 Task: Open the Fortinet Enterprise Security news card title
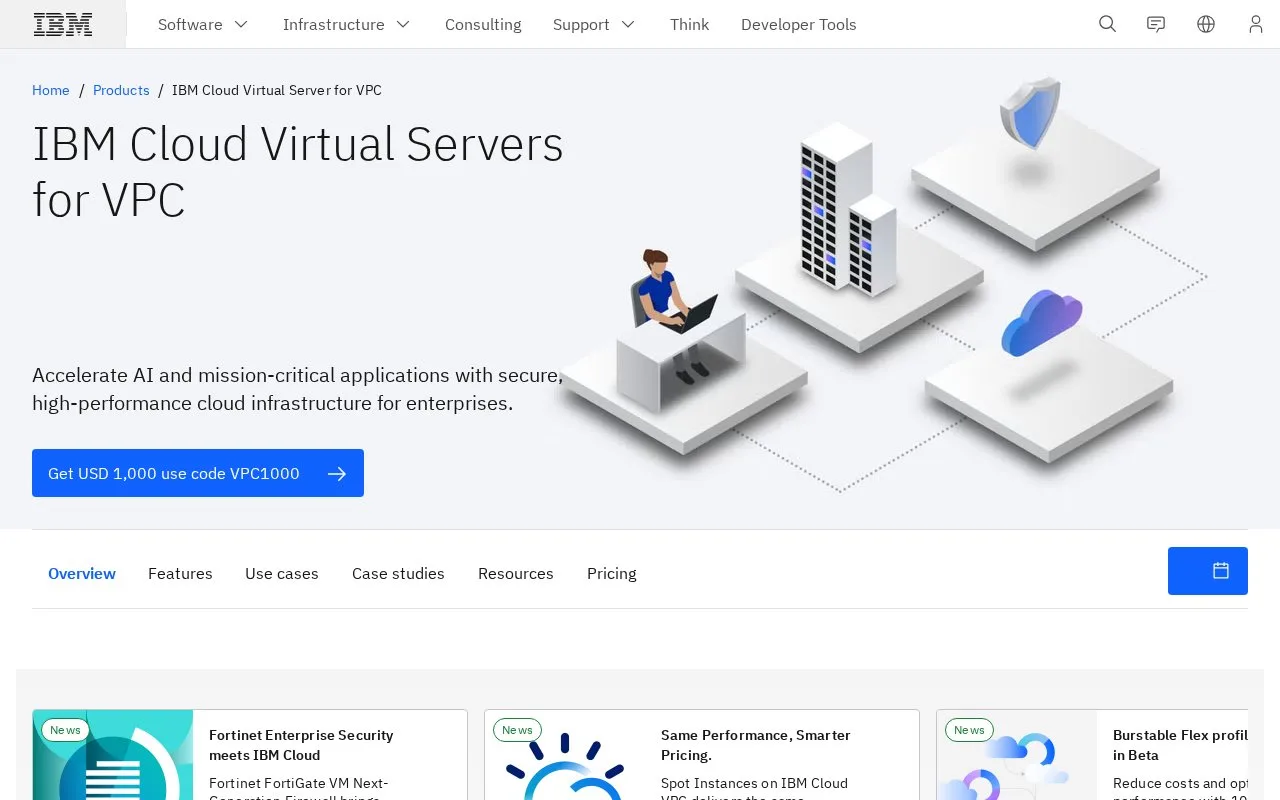(301, 745)
